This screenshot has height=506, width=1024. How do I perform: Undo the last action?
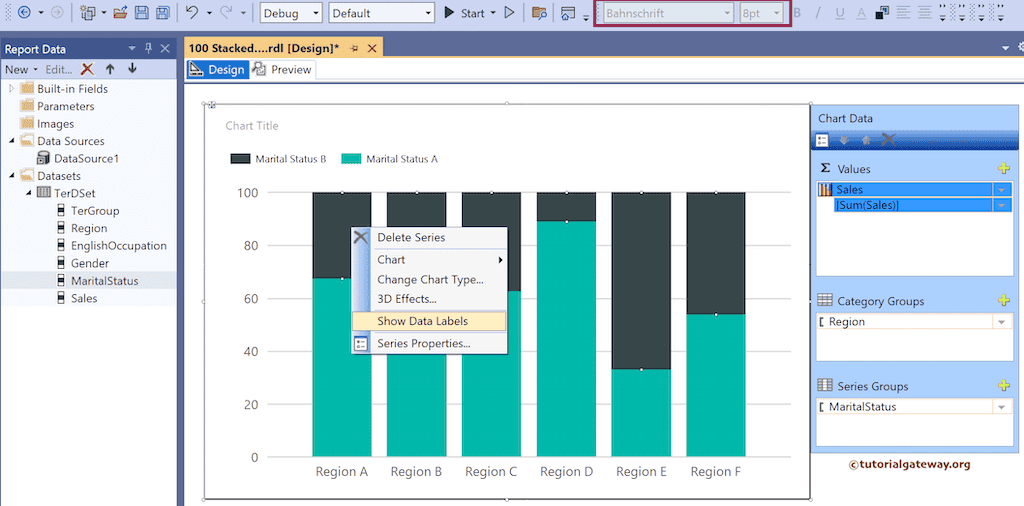[191, 12]
